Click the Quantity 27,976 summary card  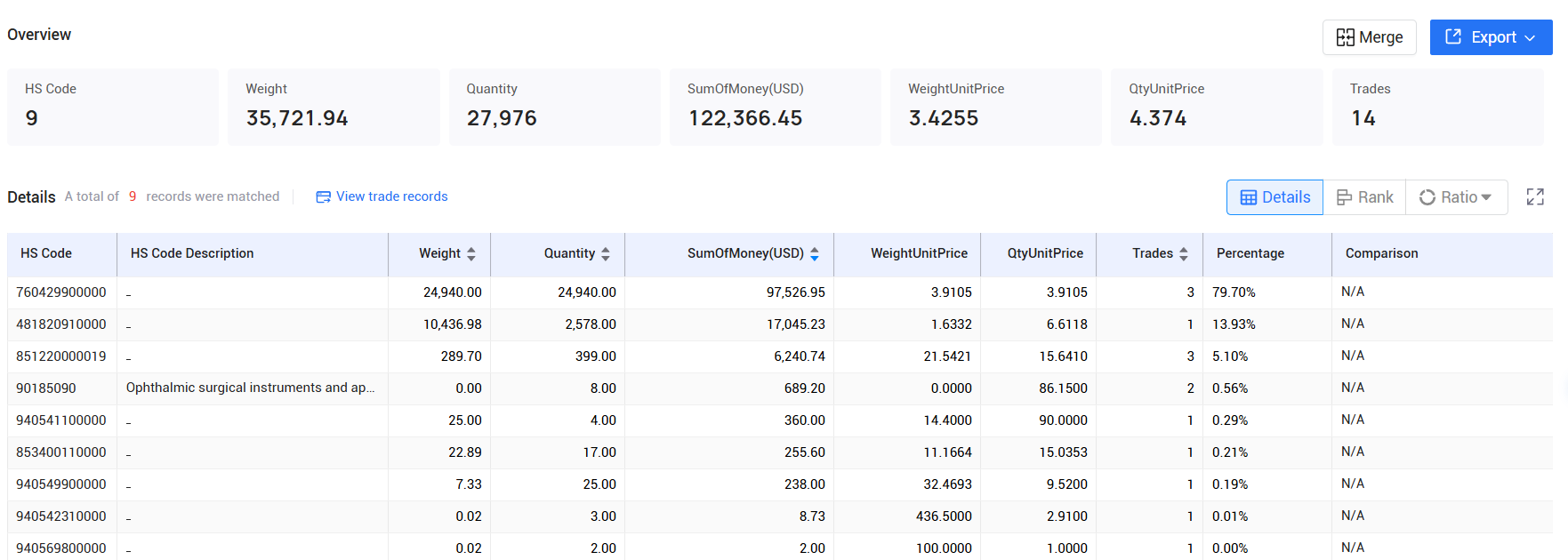[x=555, y=107]
